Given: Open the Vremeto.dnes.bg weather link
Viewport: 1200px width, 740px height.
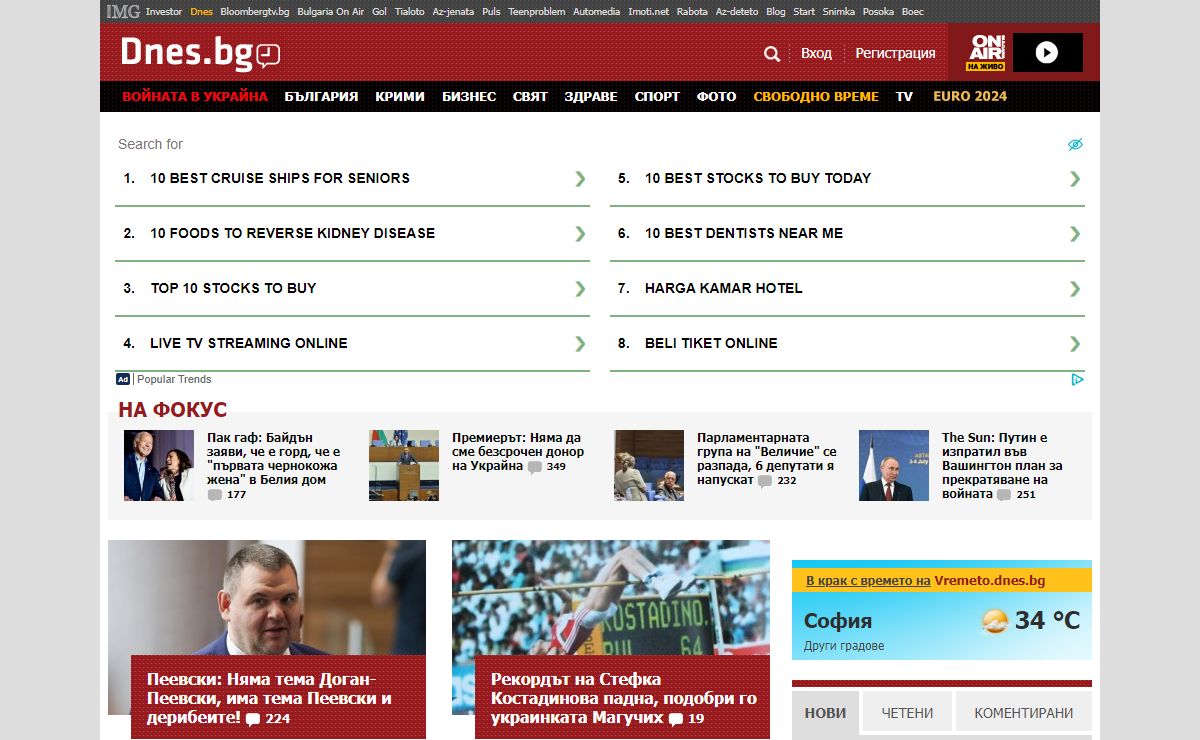Looking at the screenshot, I should 990,581.
